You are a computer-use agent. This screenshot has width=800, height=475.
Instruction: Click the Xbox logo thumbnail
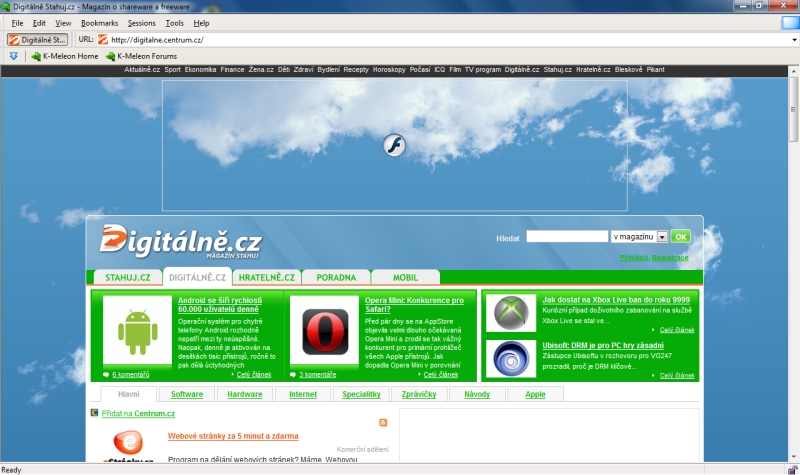point(511,313)
